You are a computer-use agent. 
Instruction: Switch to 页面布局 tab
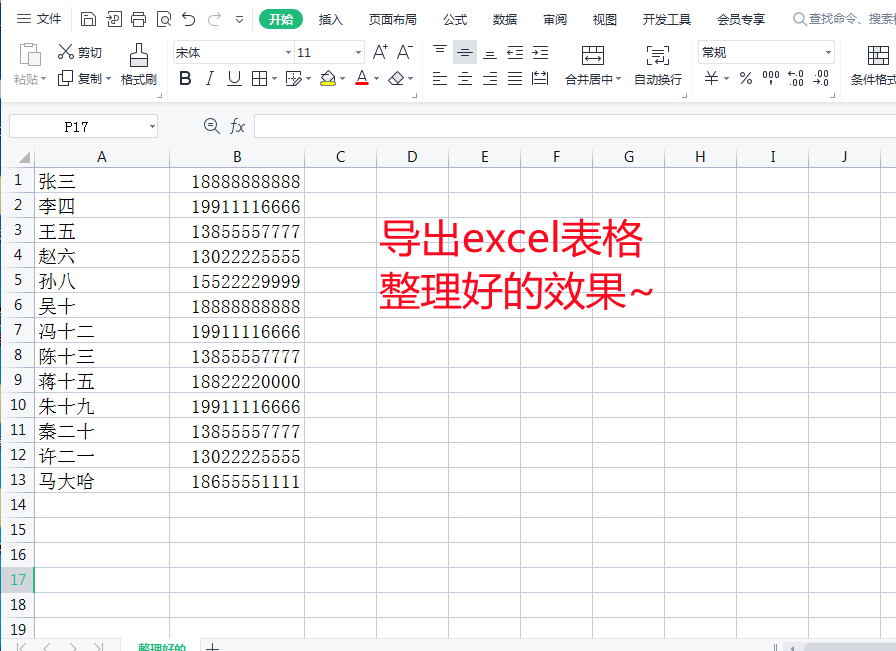tap(393, 19)
